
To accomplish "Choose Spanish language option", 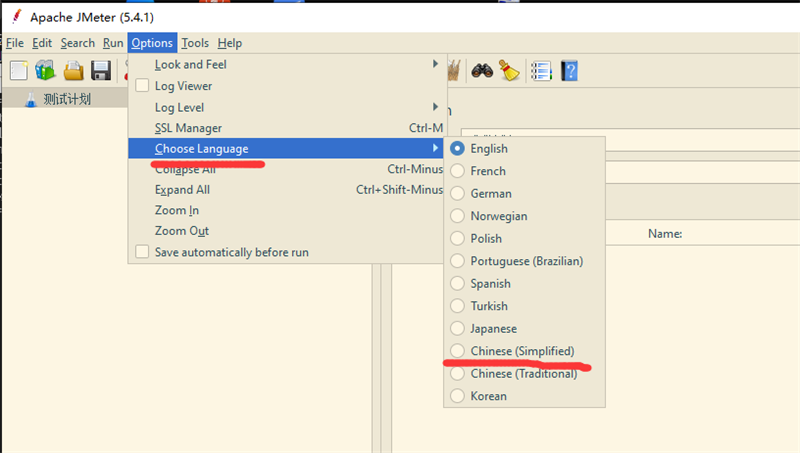I will click(524, 283).
